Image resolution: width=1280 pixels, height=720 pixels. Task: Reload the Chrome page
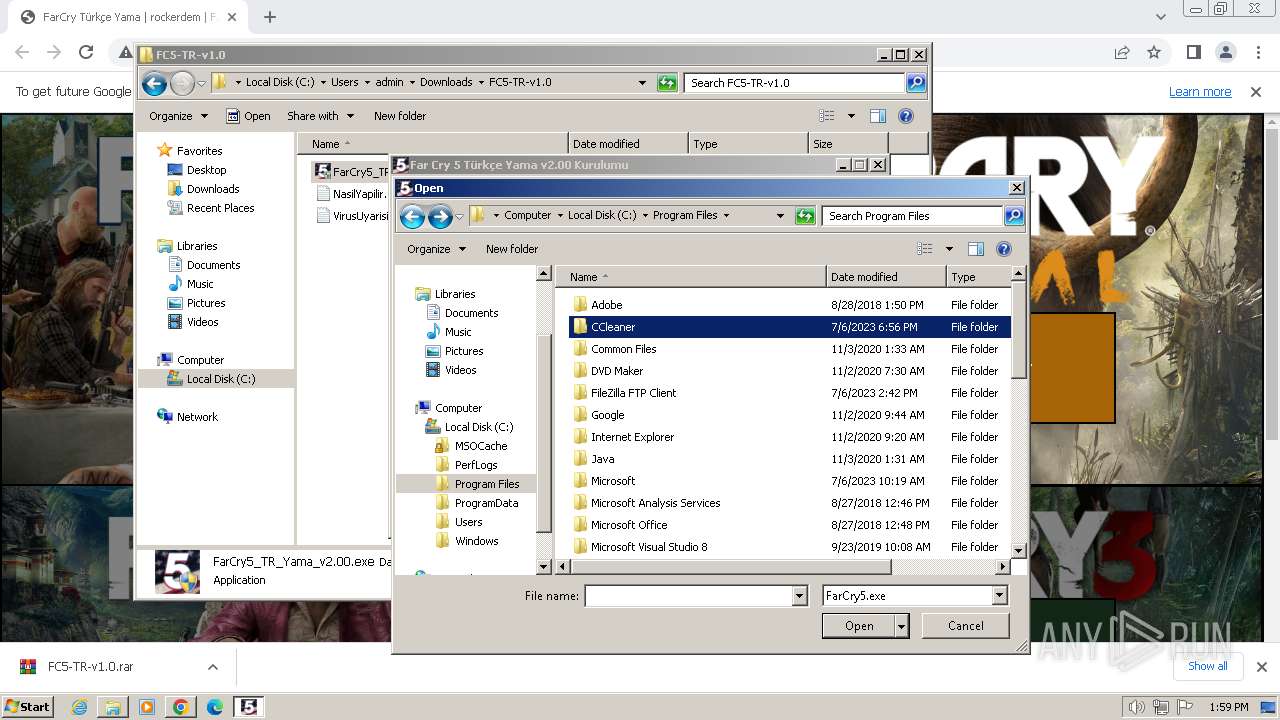86,52
